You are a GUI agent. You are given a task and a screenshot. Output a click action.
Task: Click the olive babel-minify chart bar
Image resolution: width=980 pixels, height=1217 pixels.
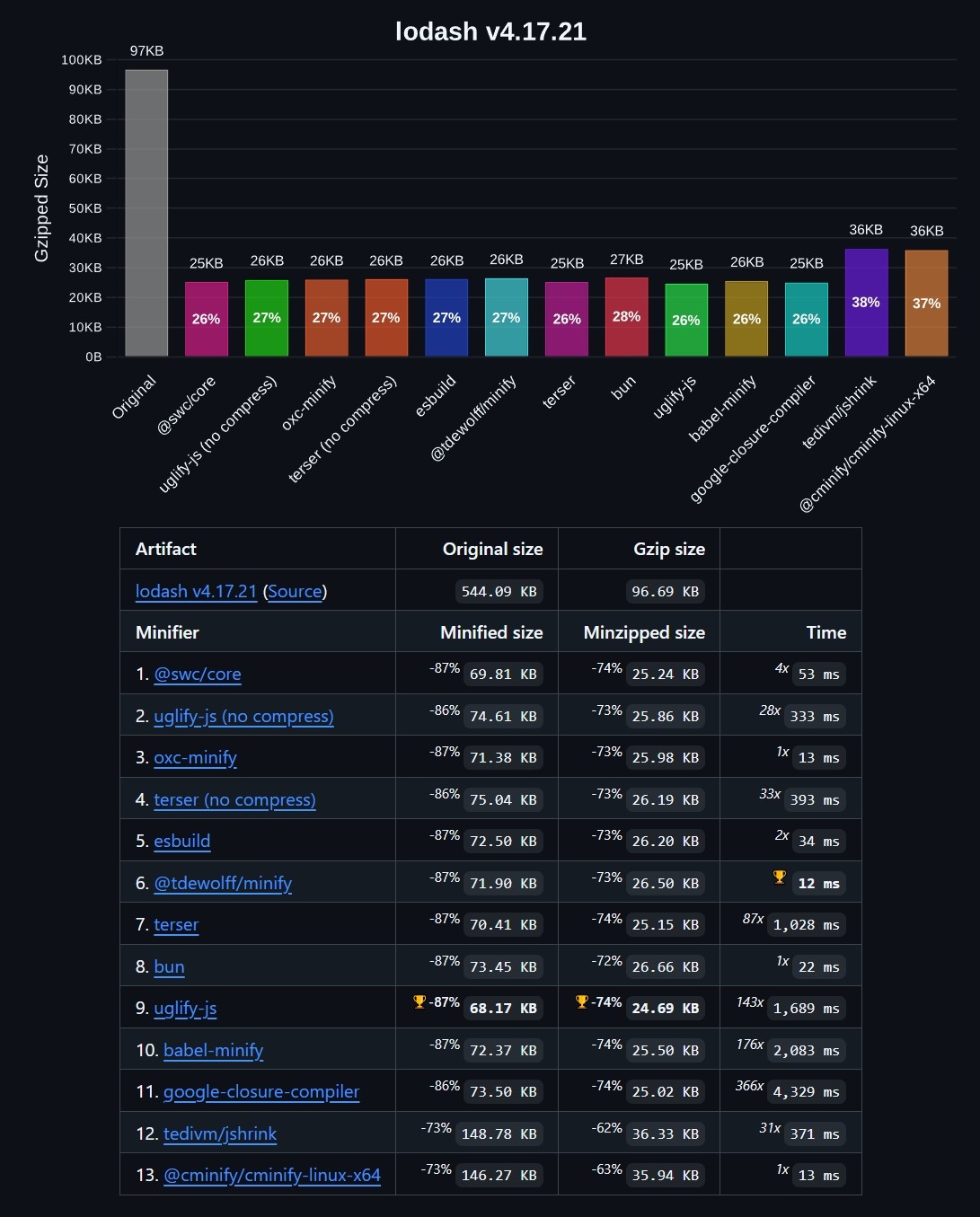pyautogui.click(x=746, y=319)
